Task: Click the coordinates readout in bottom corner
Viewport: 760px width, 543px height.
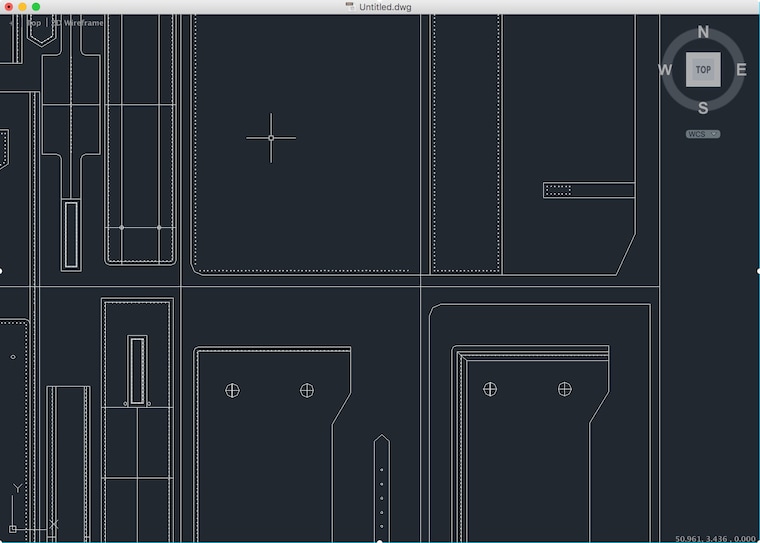Action: (x=716, y=539)
